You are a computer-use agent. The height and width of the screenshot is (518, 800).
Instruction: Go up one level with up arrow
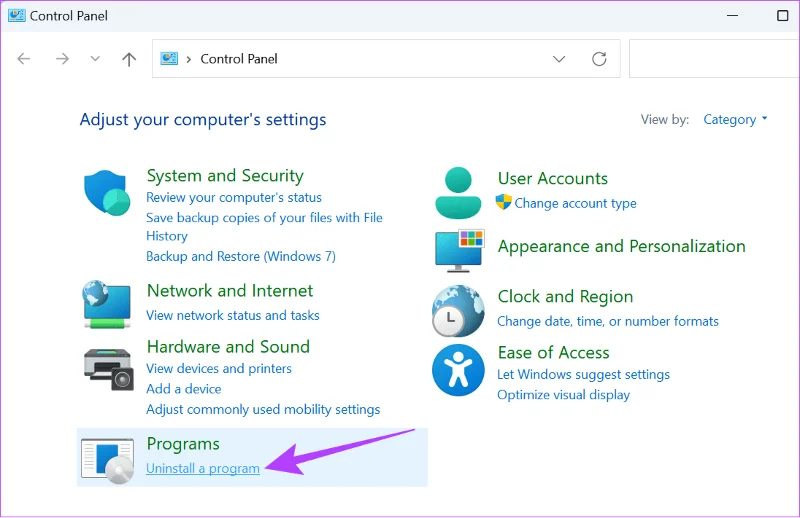click(x=129, y=59)
